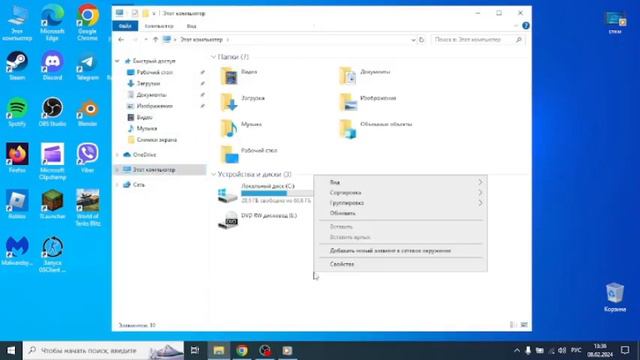Image resolution: width=640 pixels, height=360 pixels.
Task: Open the Загрузки folder in the Папки section
Action: tap(242, 102)
